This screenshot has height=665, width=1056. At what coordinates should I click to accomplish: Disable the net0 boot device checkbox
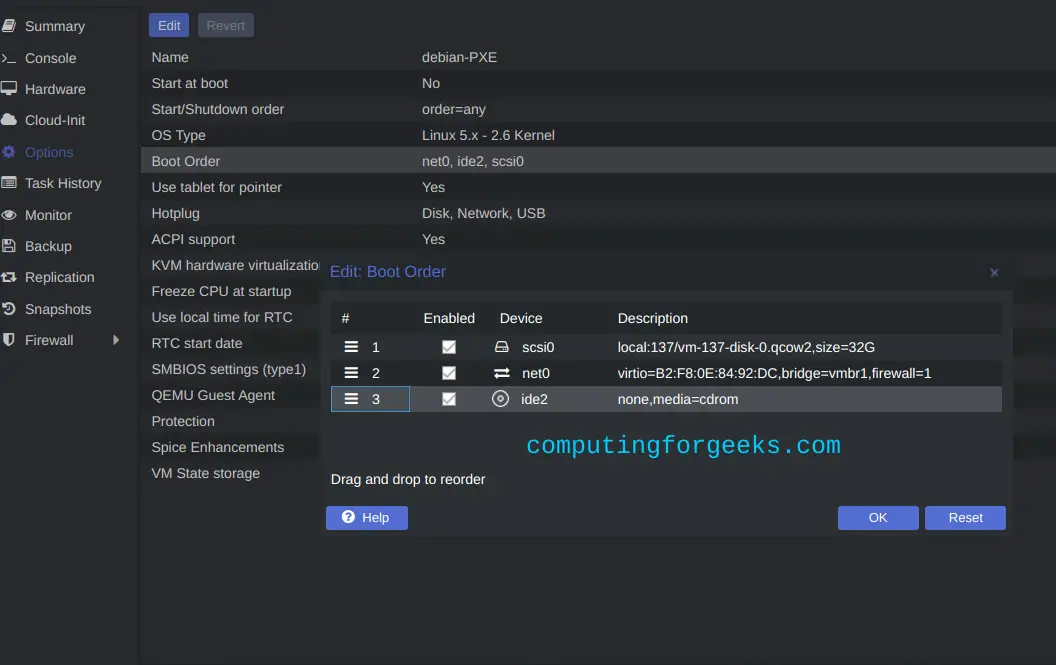(x=449, y=373)
